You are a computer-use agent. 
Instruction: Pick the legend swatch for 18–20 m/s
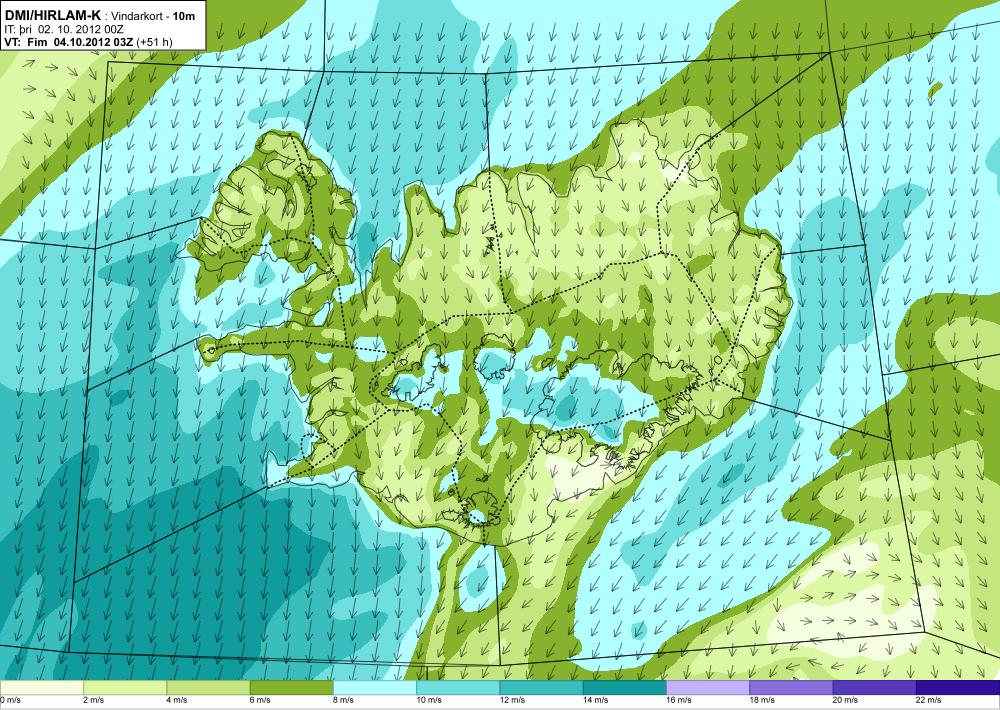pyautogui.click(x=791, y=688)
